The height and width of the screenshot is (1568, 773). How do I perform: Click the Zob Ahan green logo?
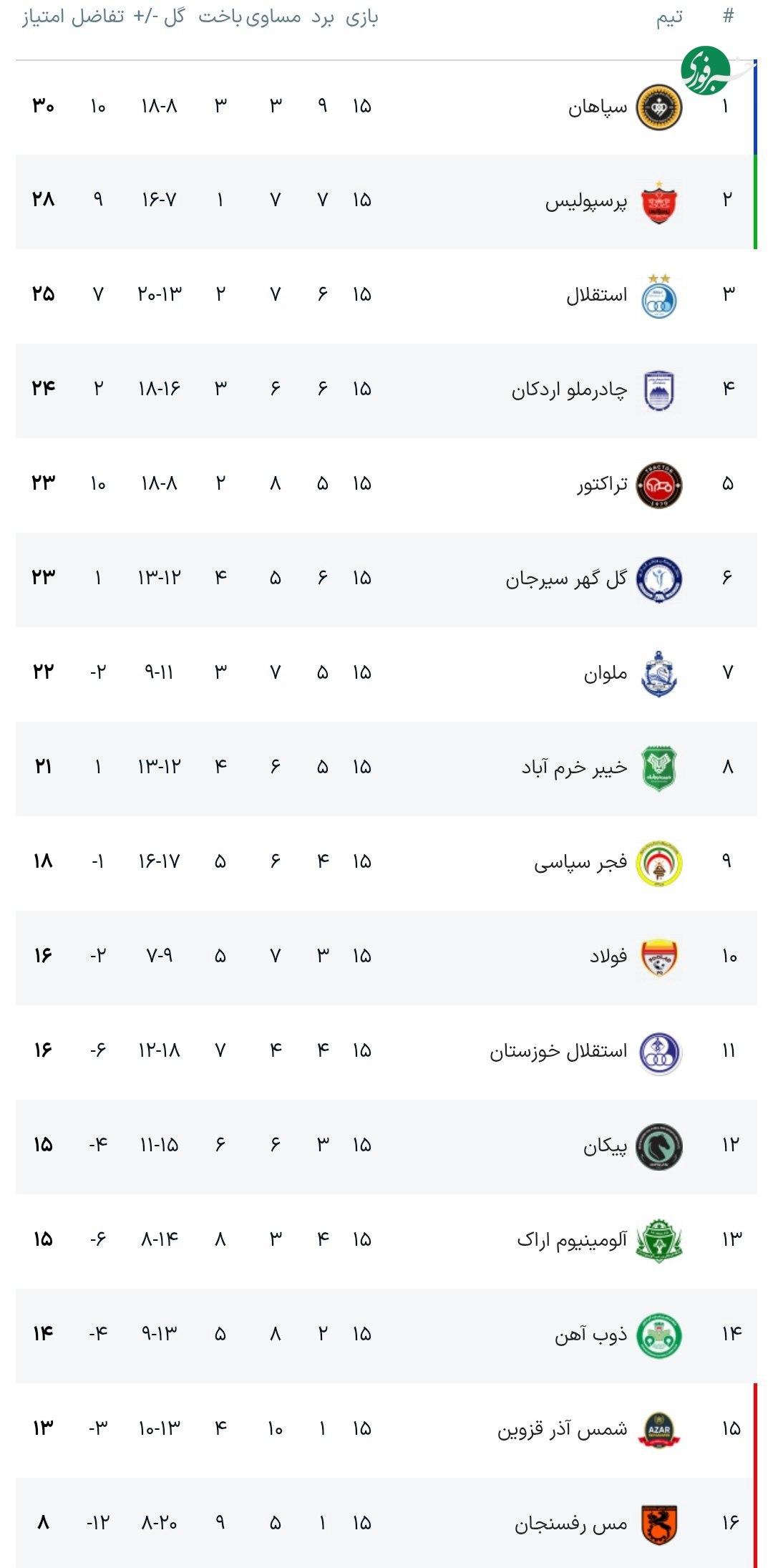(658, 1335)
